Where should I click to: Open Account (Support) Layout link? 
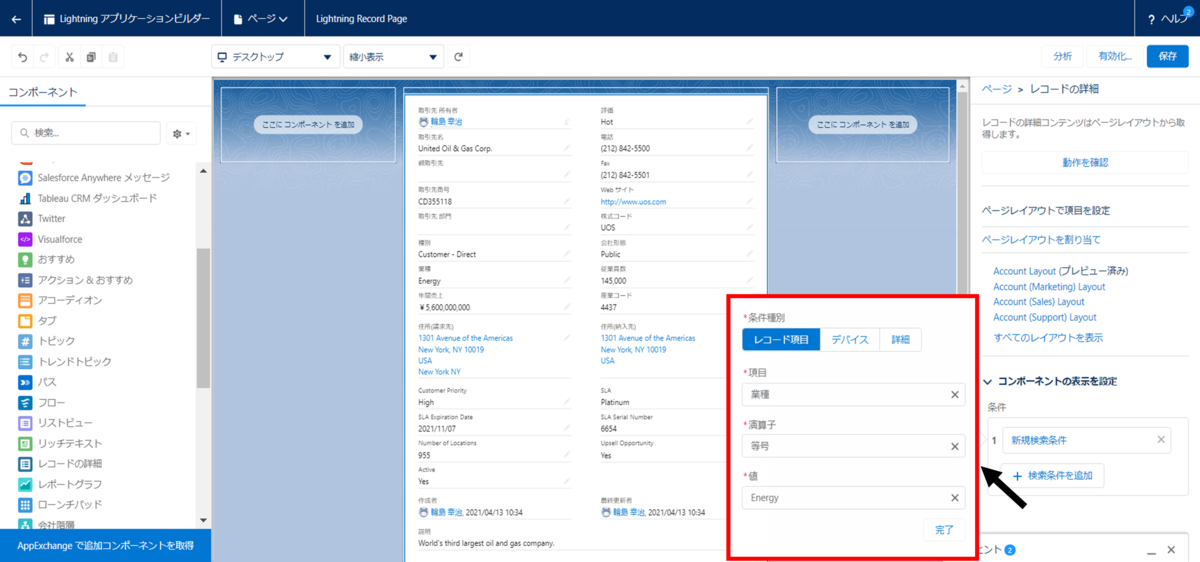coord(1043,317)
